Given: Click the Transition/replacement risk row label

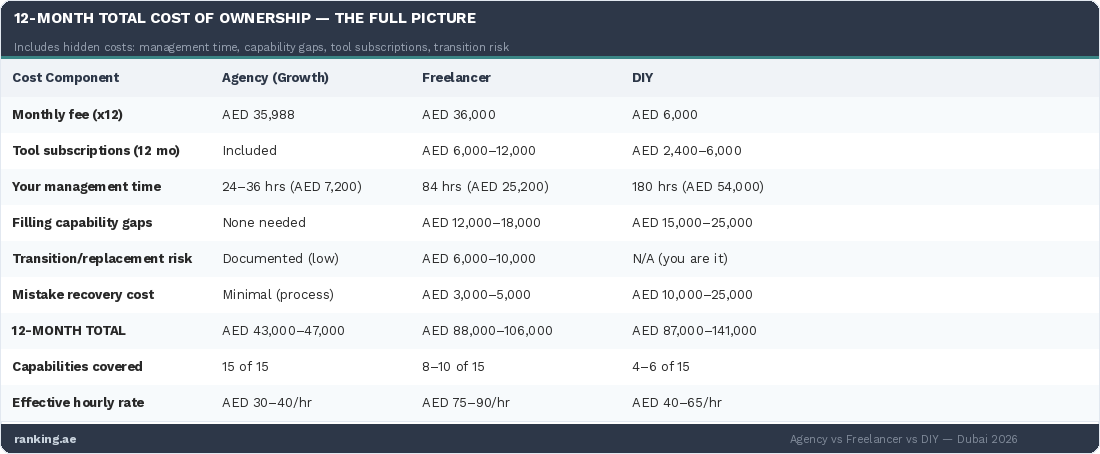Looking at the screenshot, I should tap(102, 259).
